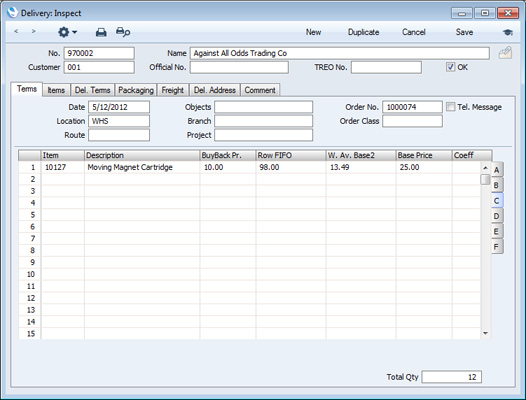The image size is (526, 400).
Task: Enable the Tel. Message checkbox
Action: 451,107
